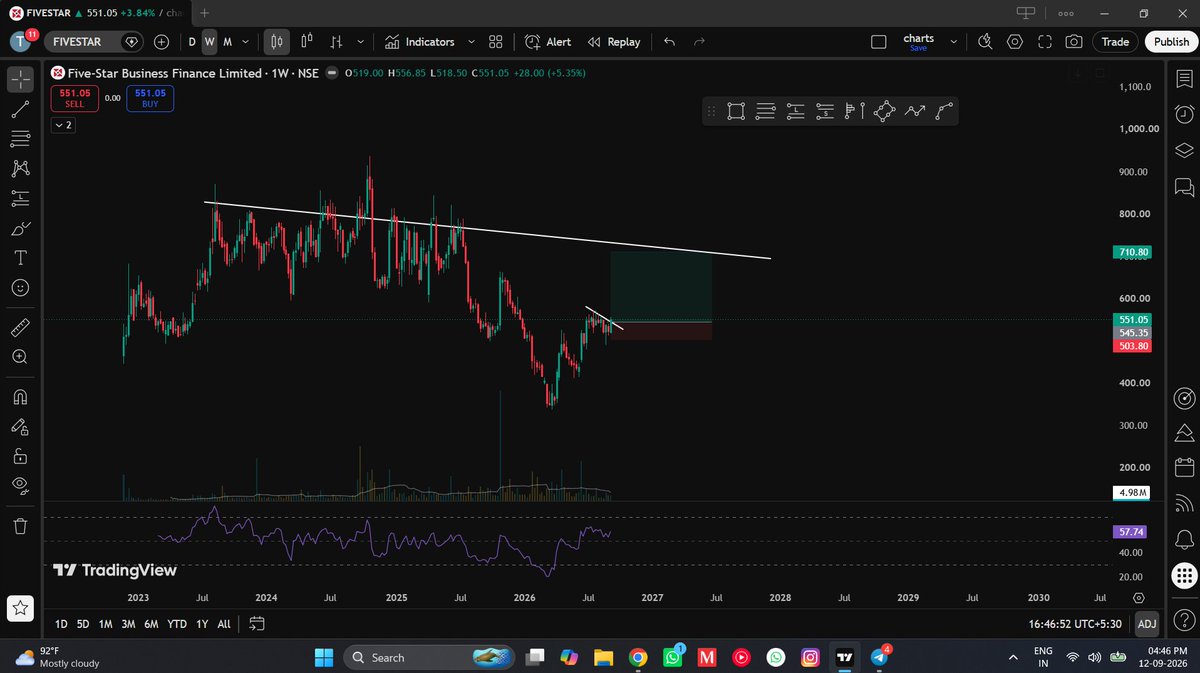
Task: Switch chart interval to D
Action: [x=191, y=42]
